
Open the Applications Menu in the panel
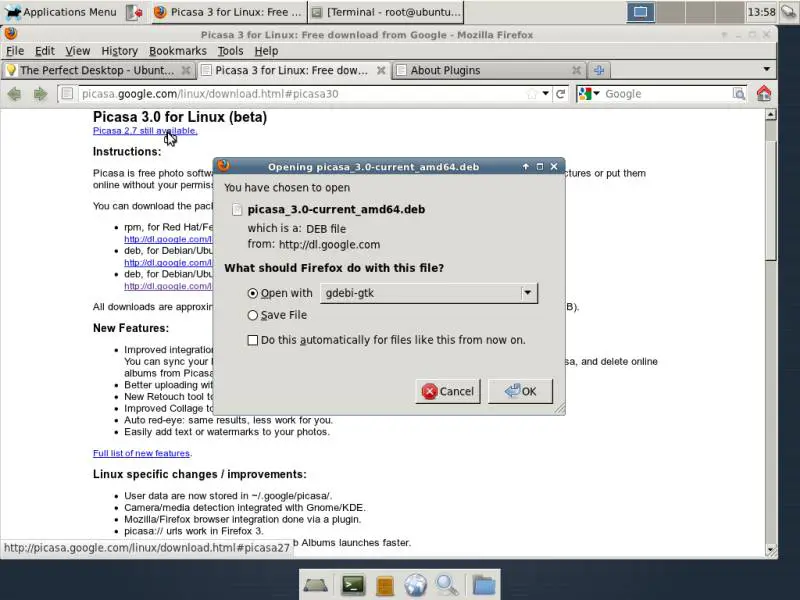[61, 12]
